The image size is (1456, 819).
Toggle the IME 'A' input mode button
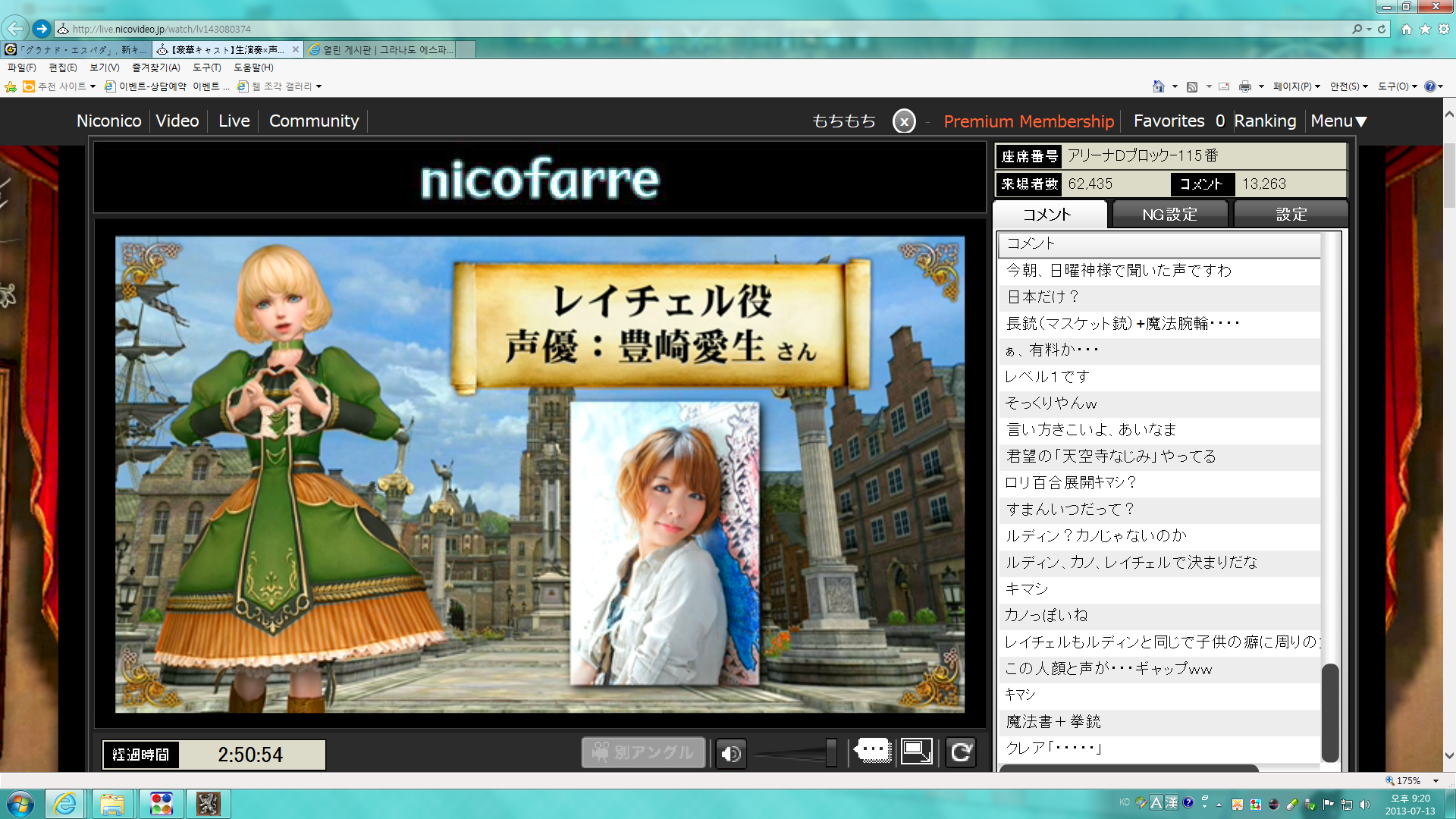pyautogui.click(x=1156, y=803)
